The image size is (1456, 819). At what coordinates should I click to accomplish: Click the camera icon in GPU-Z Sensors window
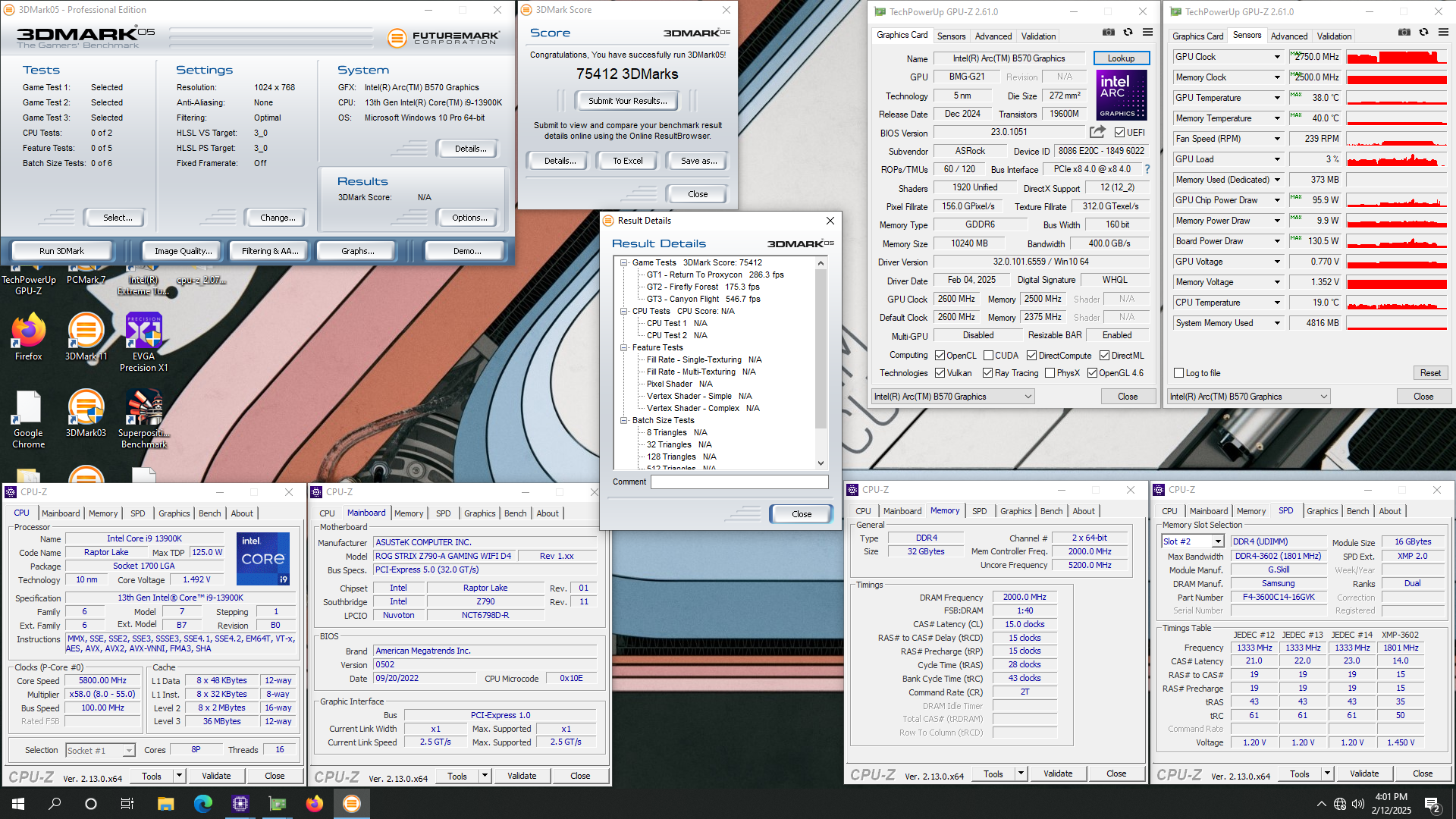1404,33
